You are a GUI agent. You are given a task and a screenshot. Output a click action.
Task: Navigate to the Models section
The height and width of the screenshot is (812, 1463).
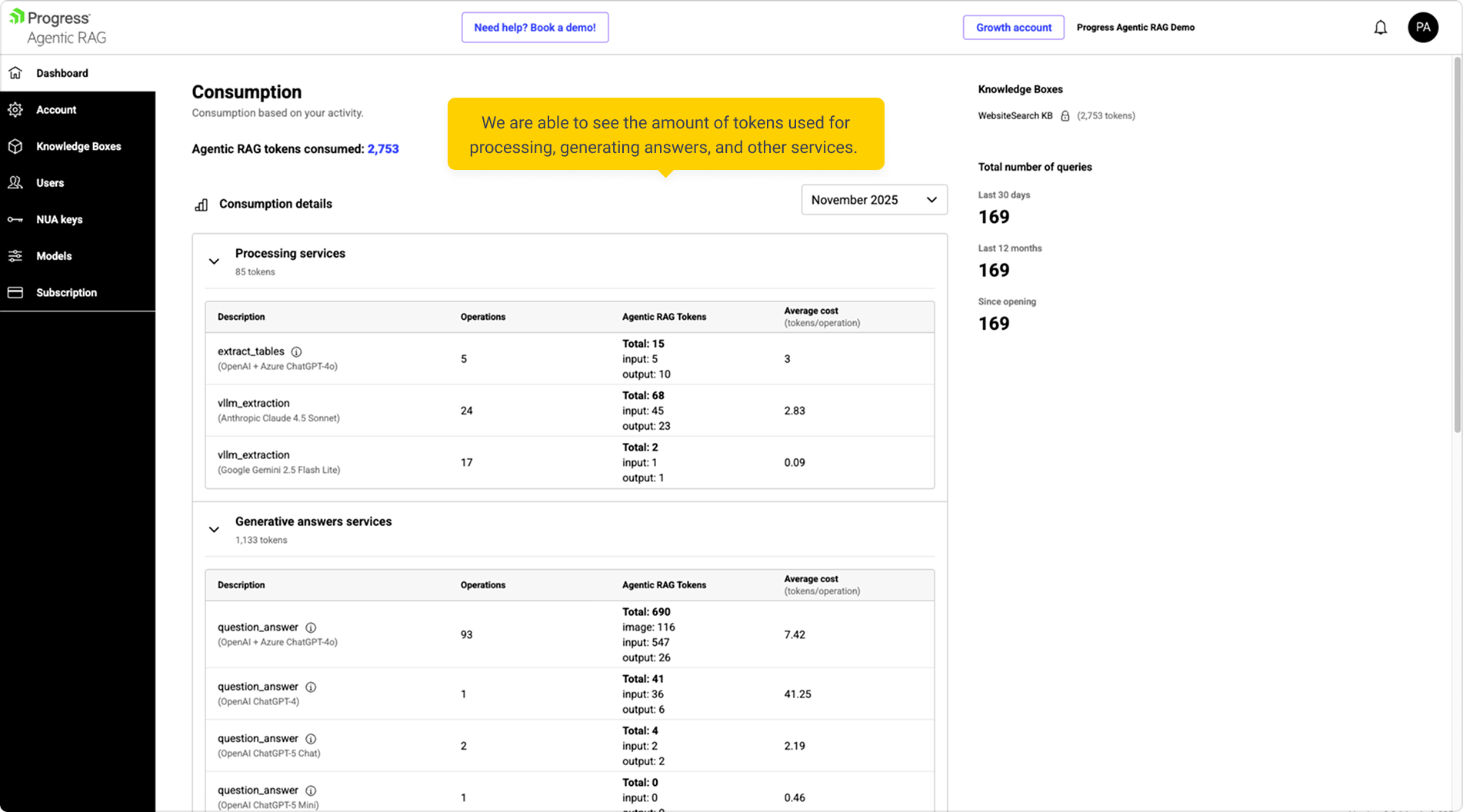click(x=53, y=256)
